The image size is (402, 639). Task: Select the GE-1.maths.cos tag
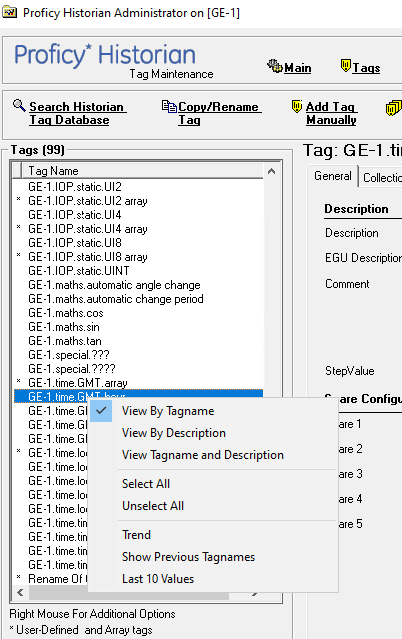[66, 313]
